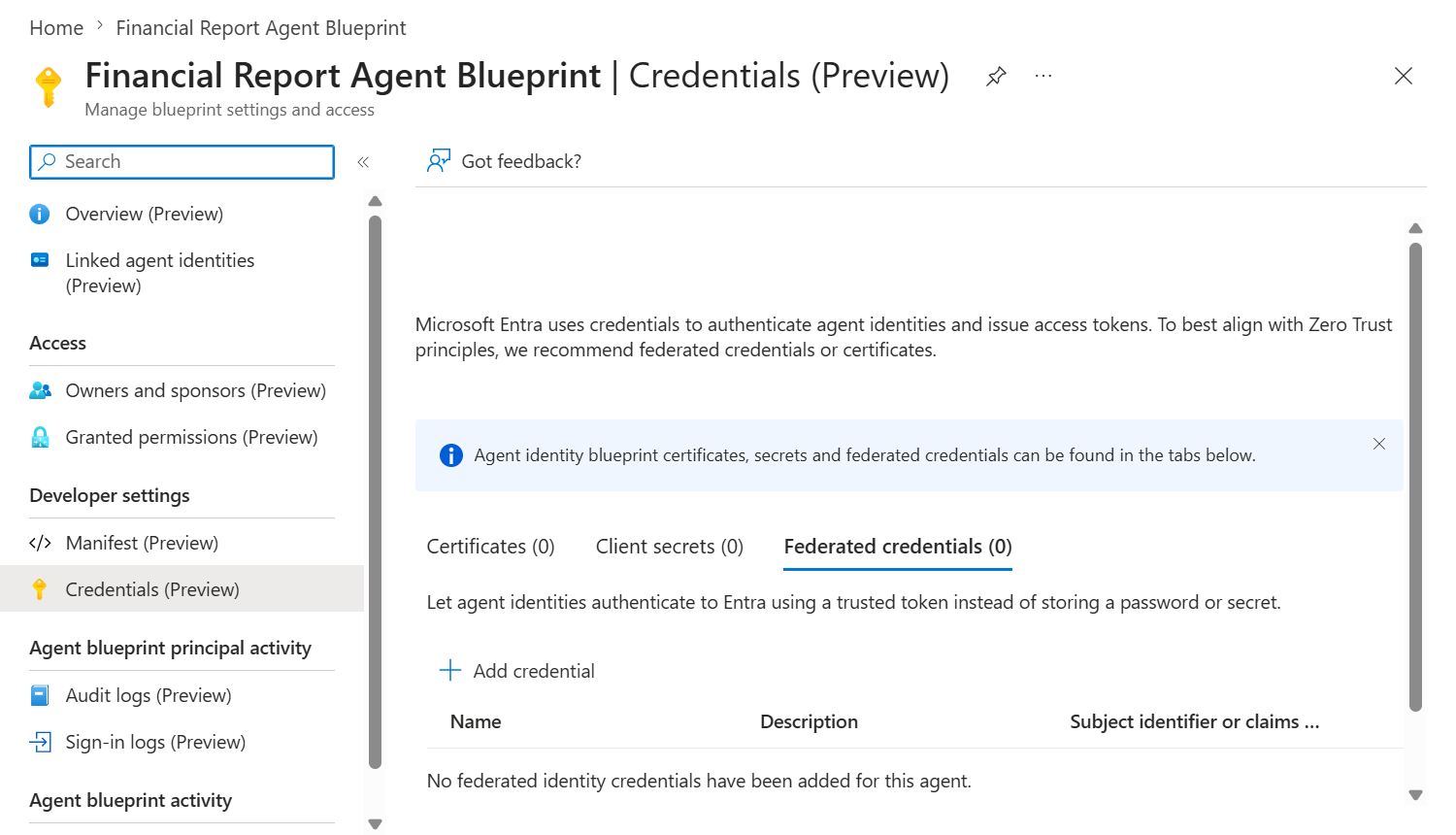Viewport: 1456px width, 835px height.
Task: Click Granted permissions lock icon
Action: 40,437
